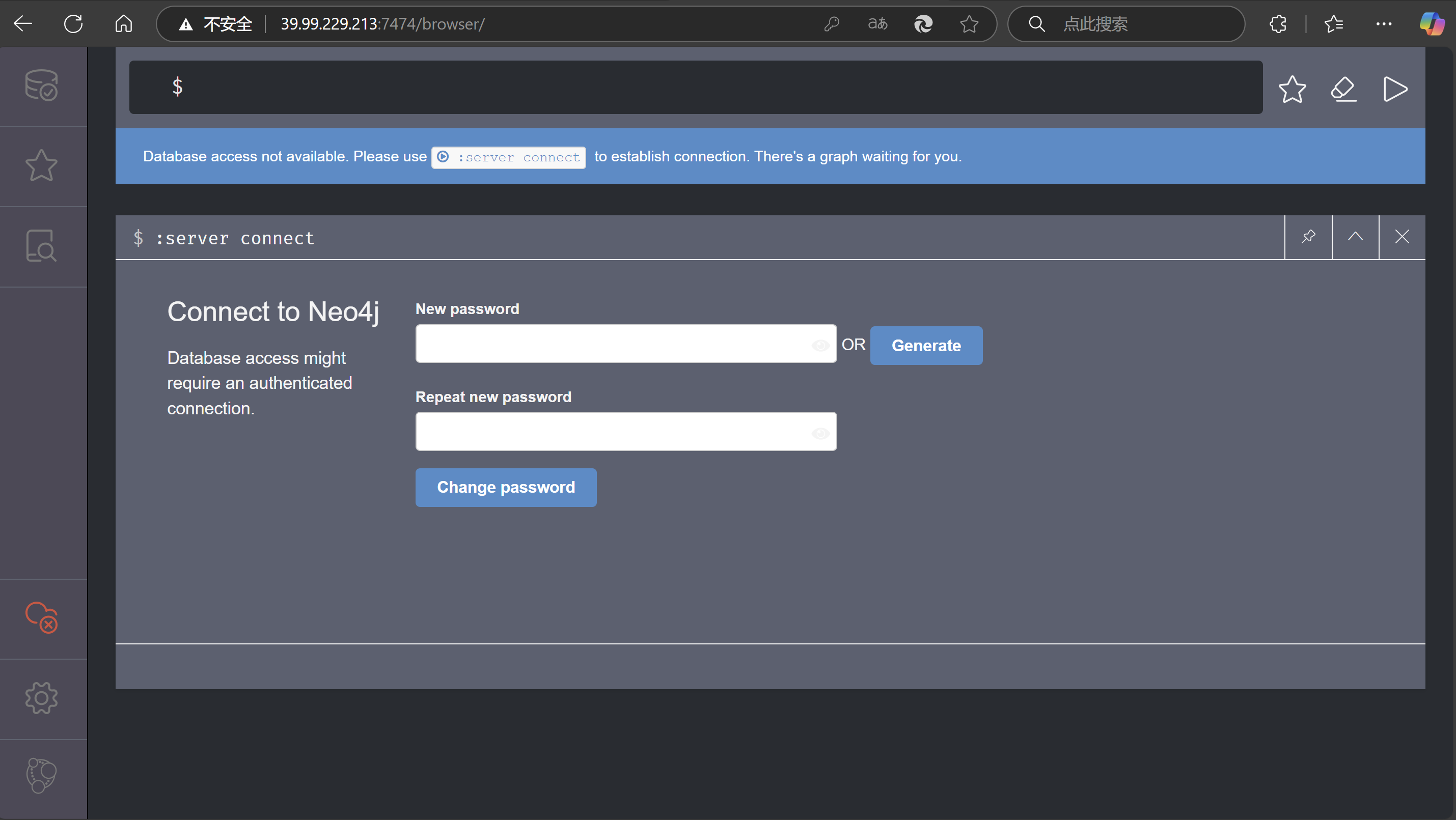Bookmark this page with star icon
1456x820 pixels.
point(969,24)
